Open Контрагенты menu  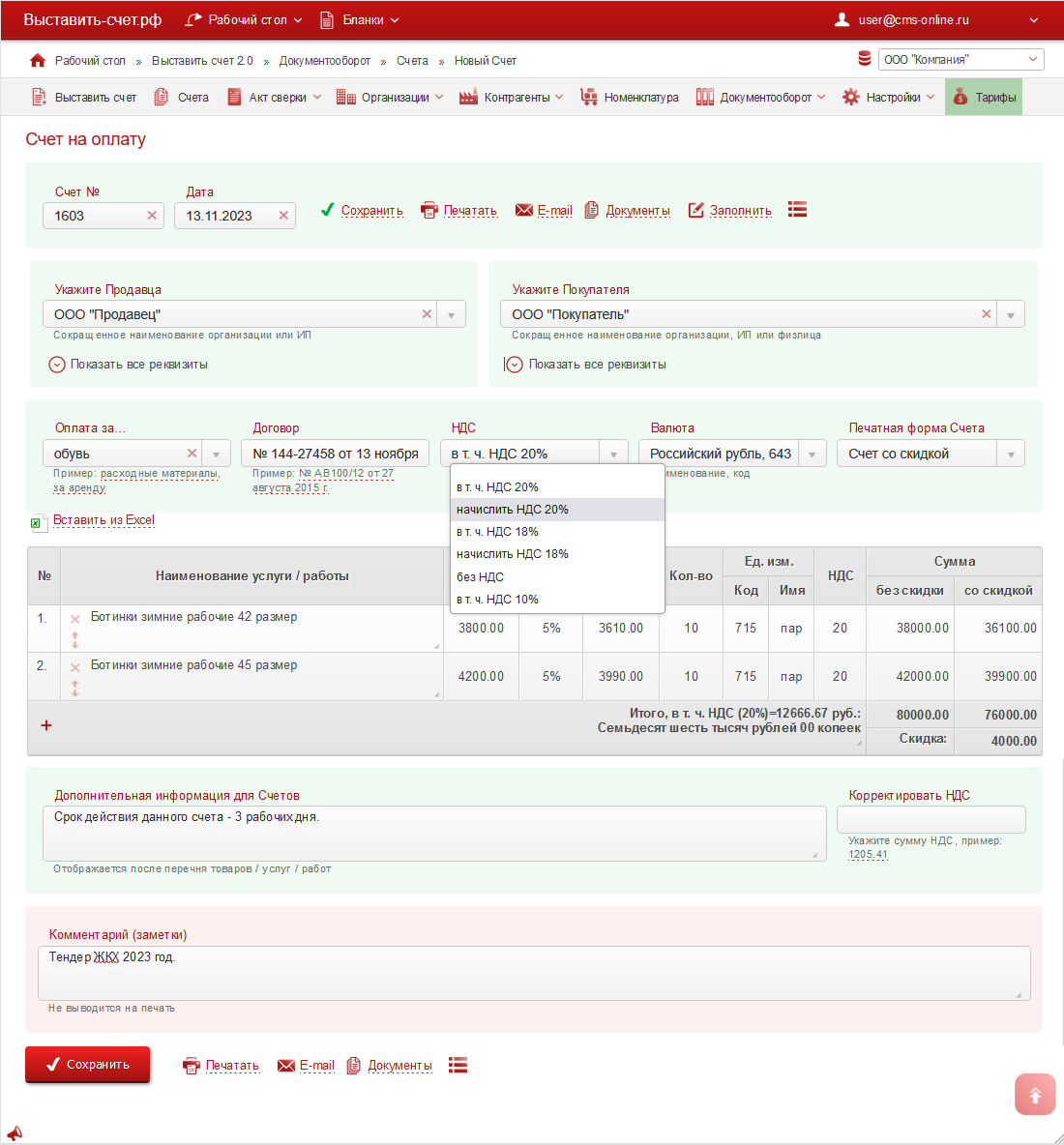[511, 97]
